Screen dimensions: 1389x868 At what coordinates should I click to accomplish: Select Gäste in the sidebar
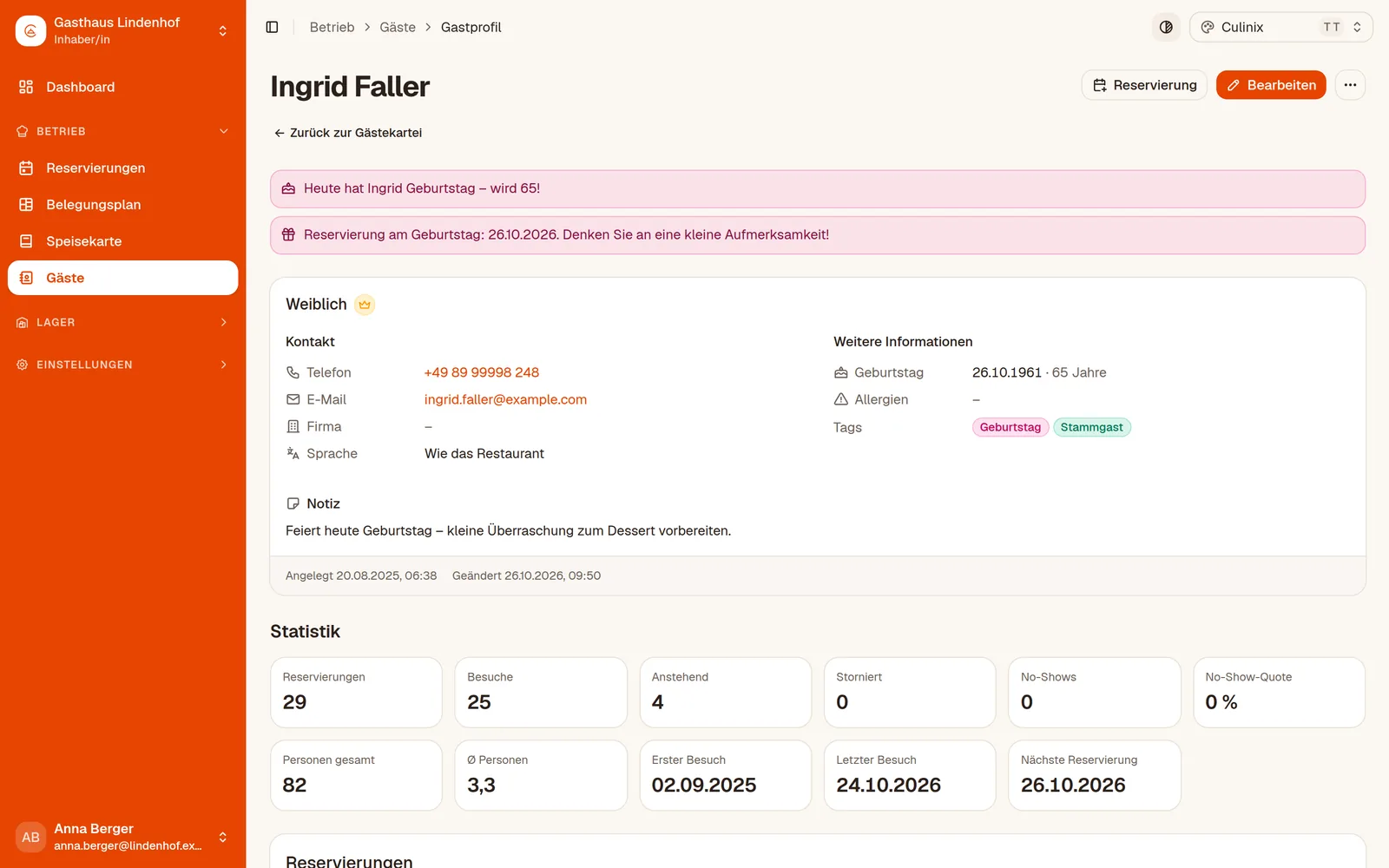[x=122, y=278]
